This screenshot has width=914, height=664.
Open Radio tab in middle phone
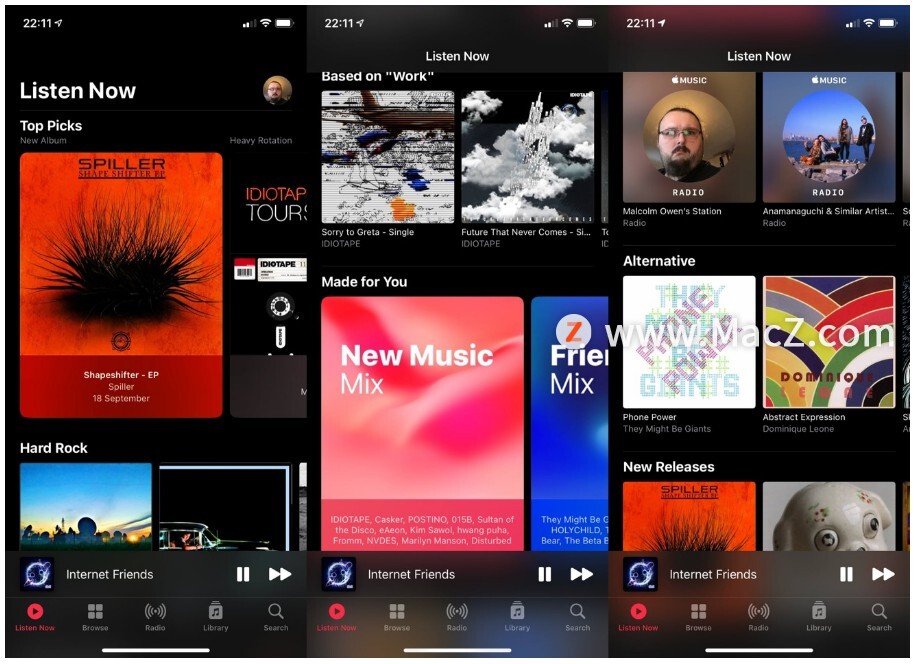(x=457, y=617)
